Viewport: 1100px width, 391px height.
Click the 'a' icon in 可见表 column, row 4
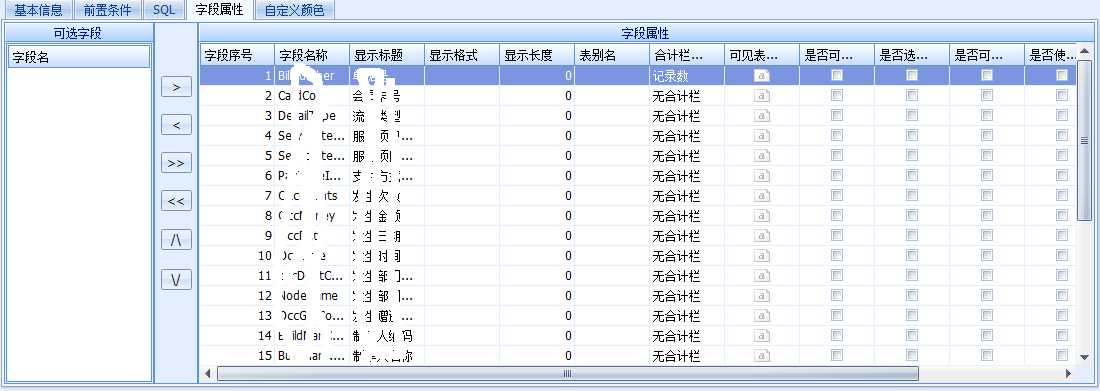(762, 135)
